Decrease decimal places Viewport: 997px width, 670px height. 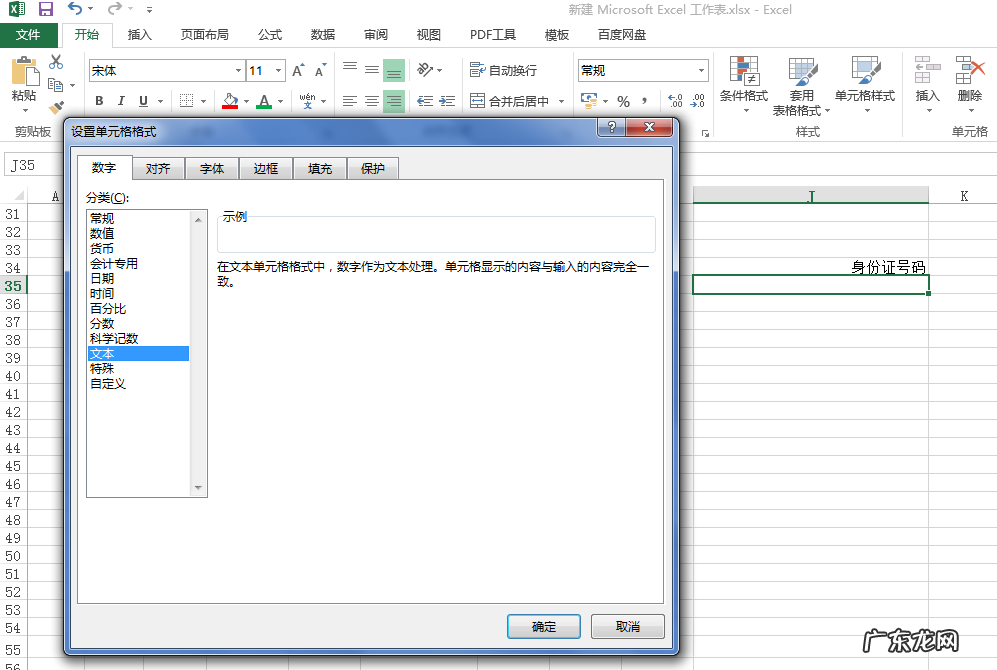tap(698, 100)
